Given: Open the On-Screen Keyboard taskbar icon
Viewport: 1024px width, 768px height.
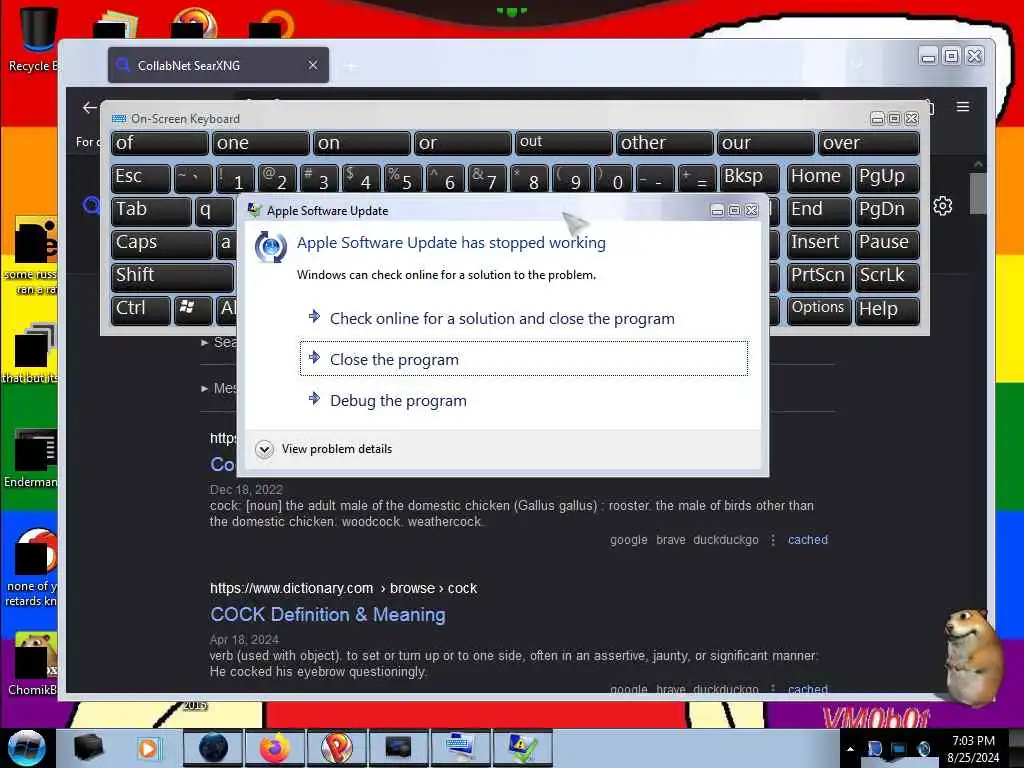Looking at the screenshot, I should pos(461,748).
